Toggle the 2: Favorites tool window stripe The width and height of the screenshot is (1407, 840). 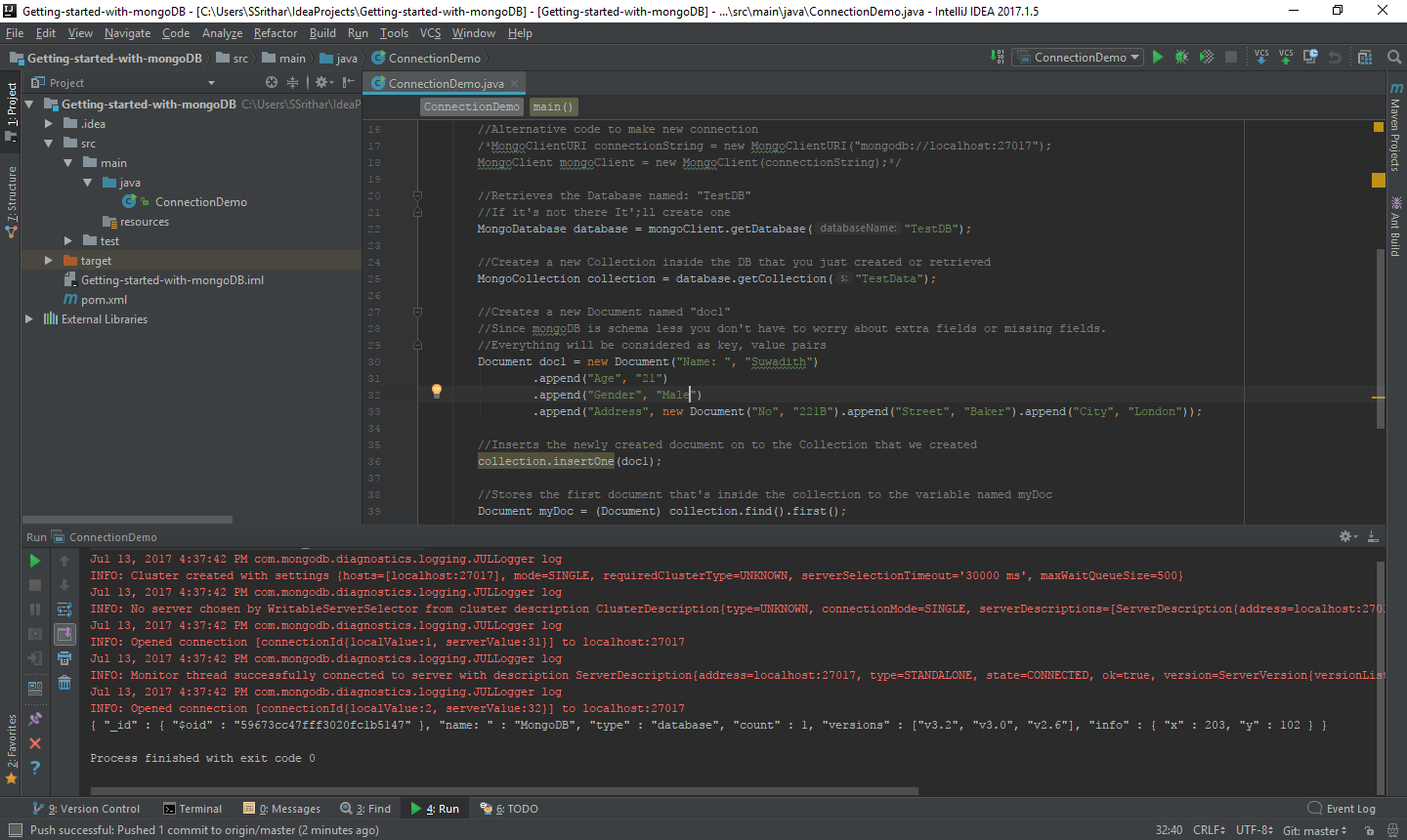click(11, 749)
